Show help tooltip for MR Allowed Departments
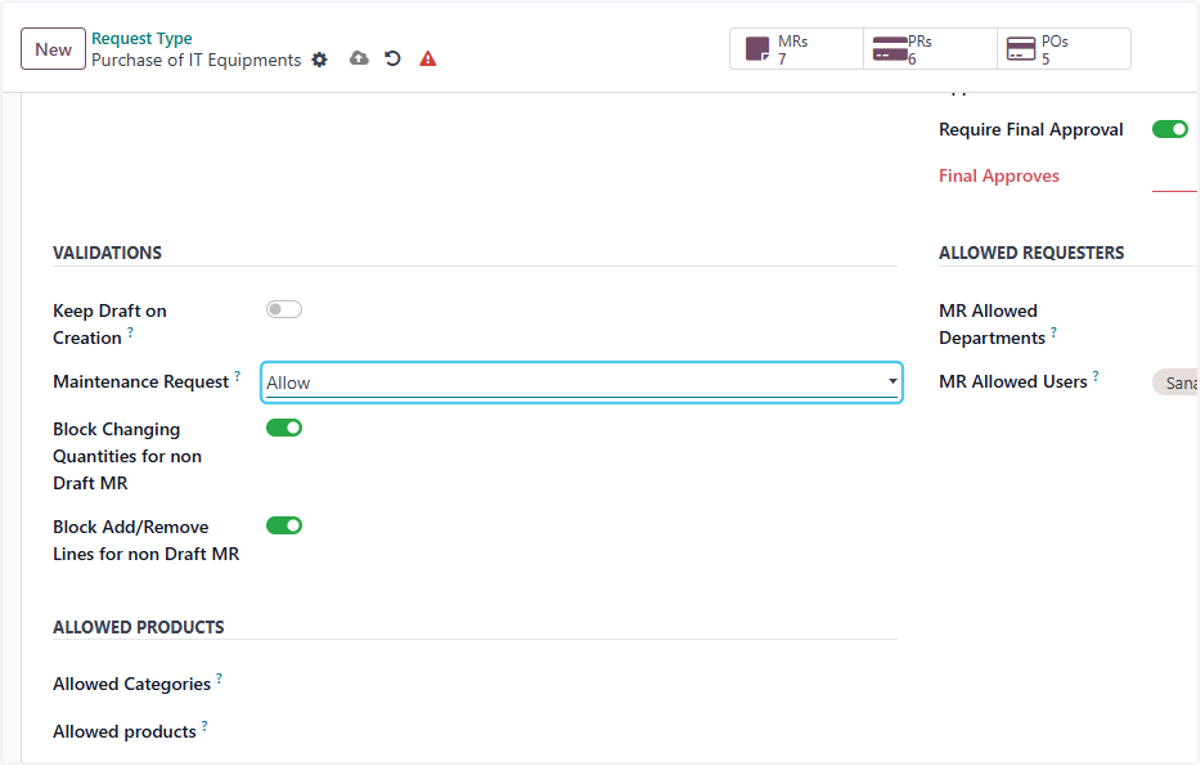This screenshot has width=1200, height=765. click(1053, 332)
